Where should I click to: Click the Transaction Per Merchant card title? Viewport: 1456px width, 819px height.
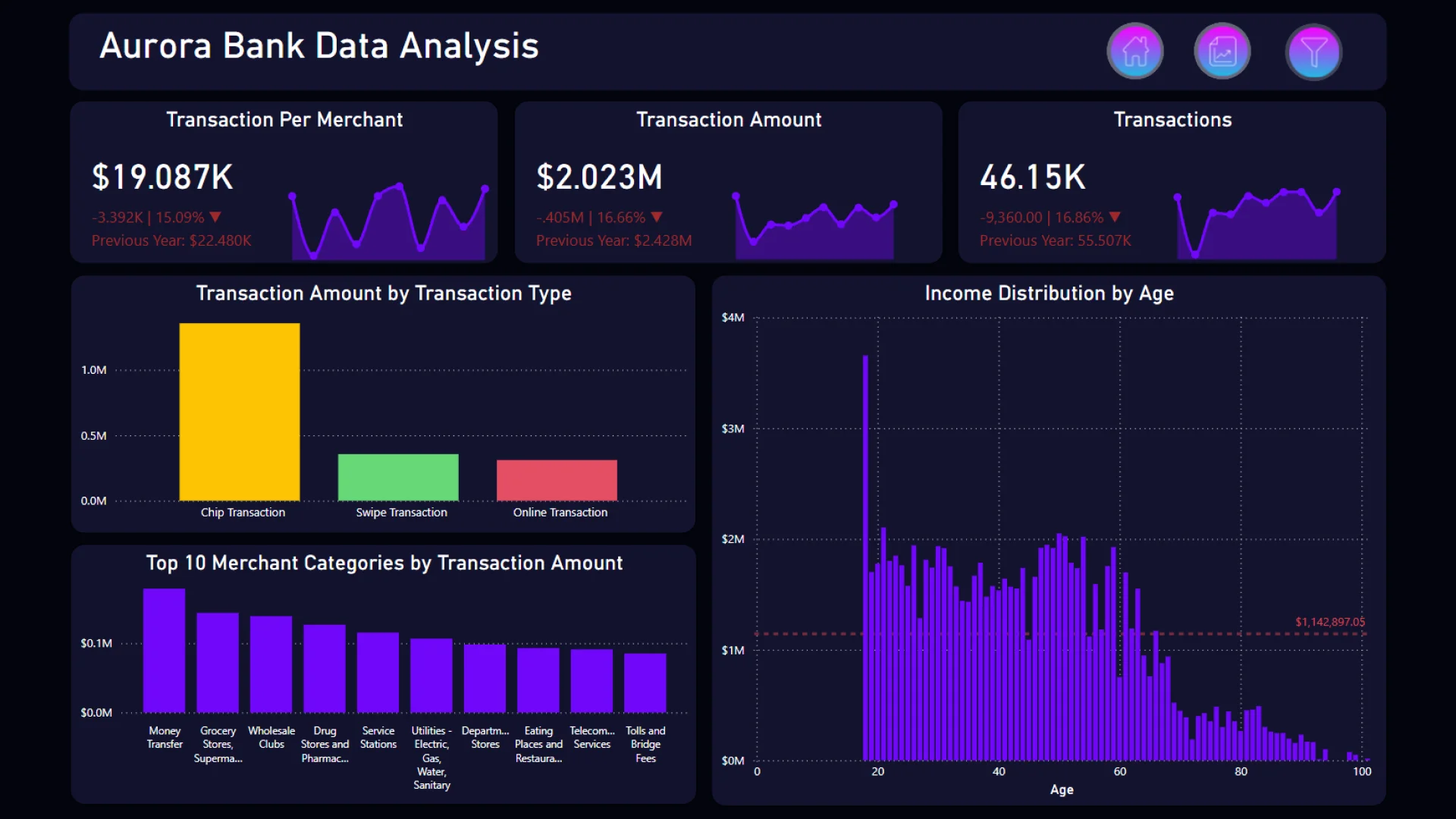(x=284, y=120)
